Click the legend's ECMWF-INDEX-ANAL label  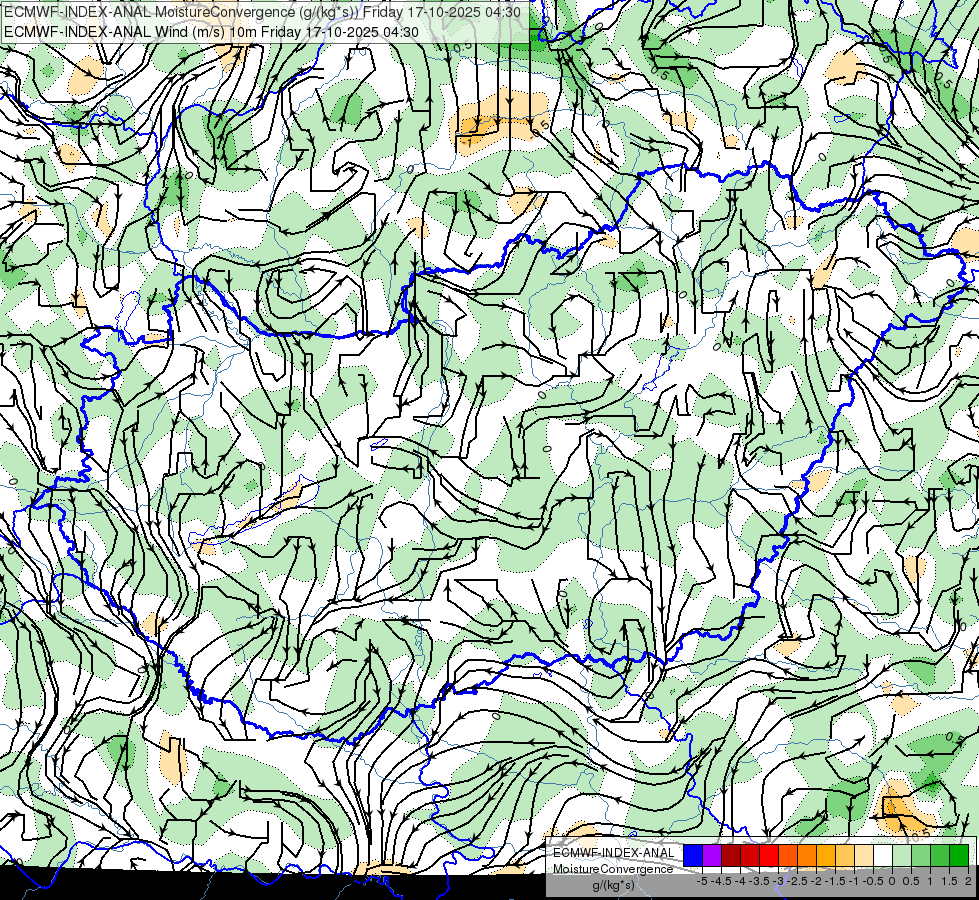click(614, 853)
